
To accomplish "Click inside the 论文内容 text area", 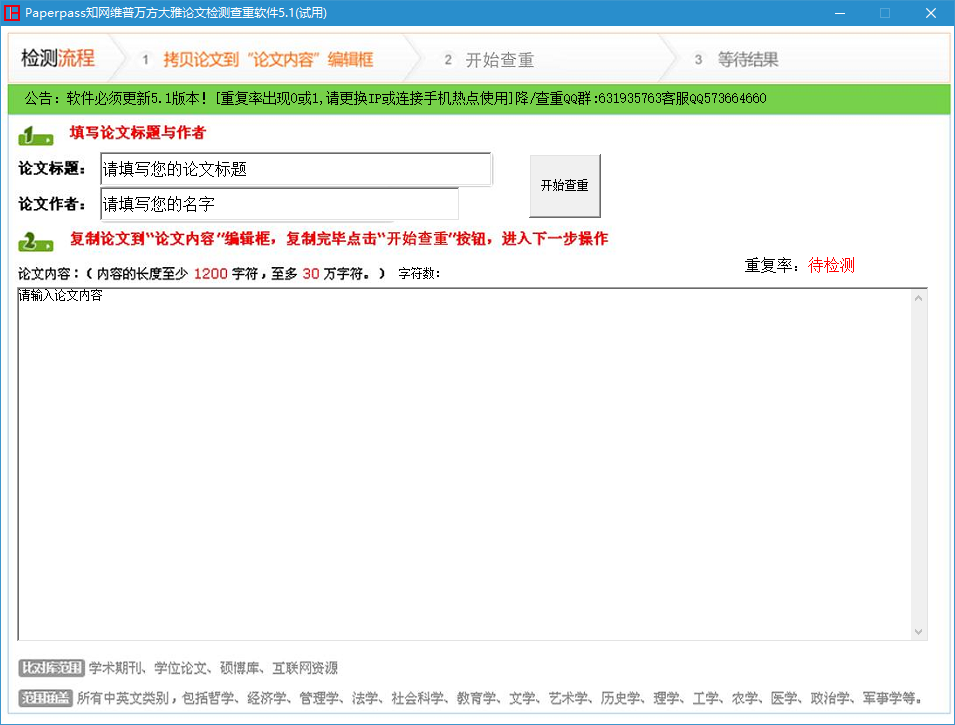I will pos(464,464).
